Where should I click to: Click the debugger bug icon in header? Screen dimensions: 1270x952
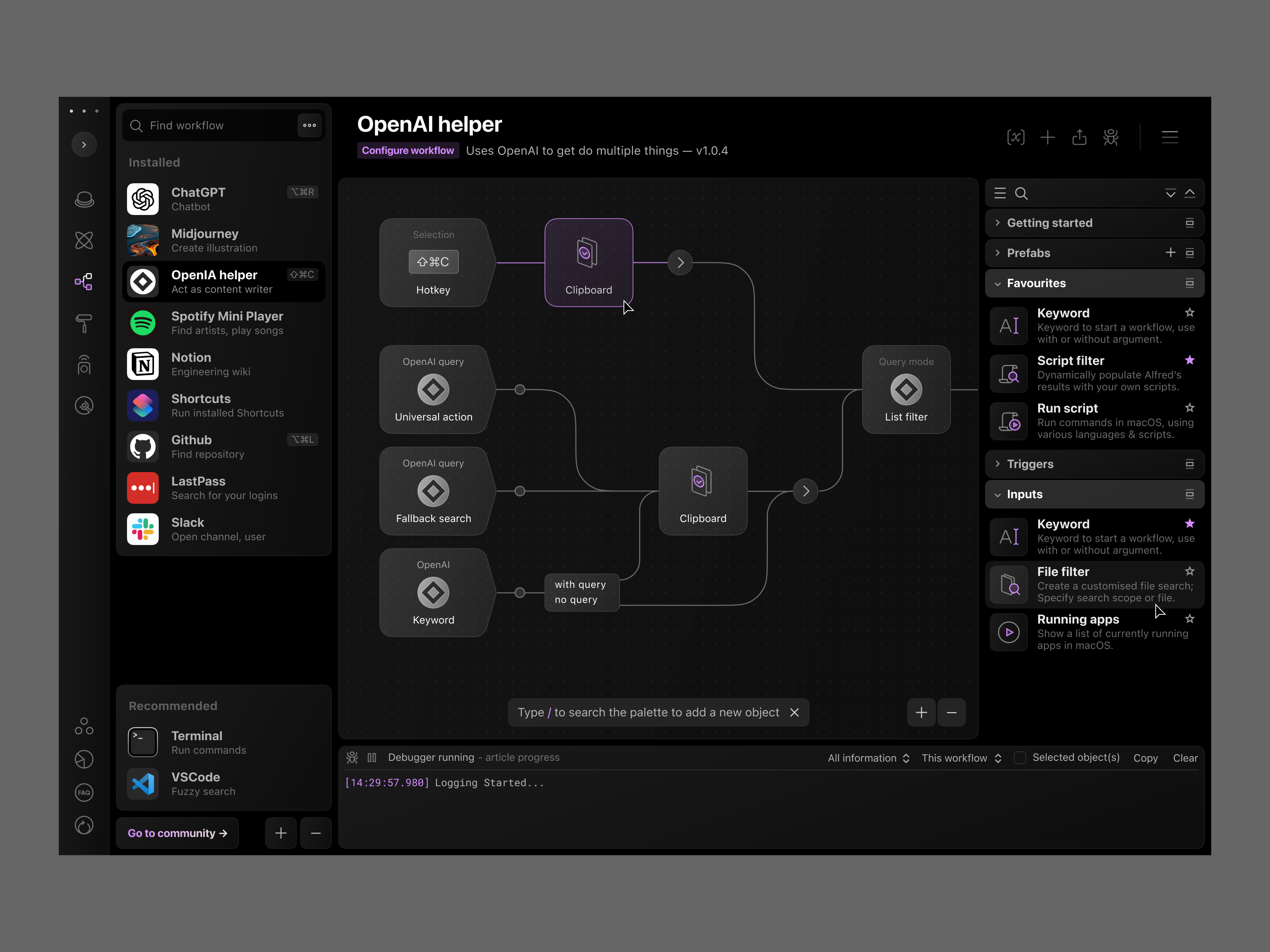(1110, 137)
